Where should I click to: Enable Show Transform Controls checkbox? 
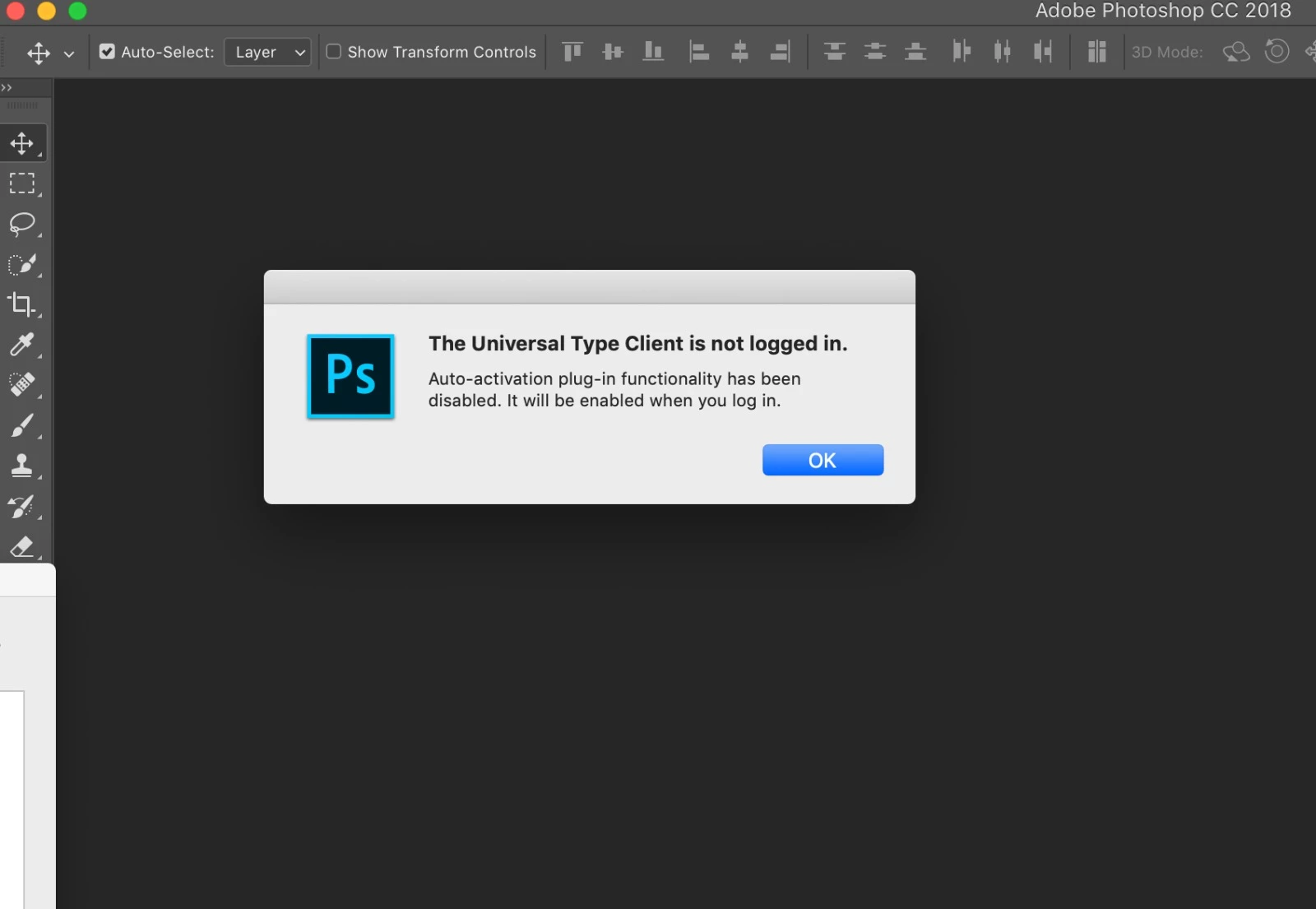(334, 52)
